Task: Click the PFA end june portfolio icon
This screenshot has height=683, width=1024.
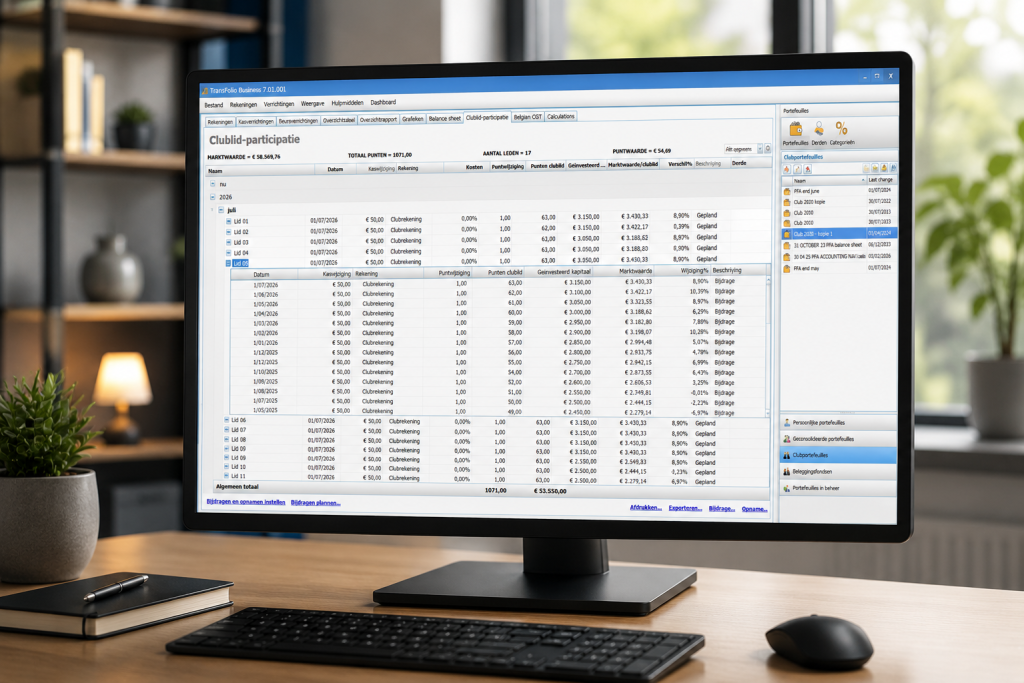Action: click(x=788, y=191)
